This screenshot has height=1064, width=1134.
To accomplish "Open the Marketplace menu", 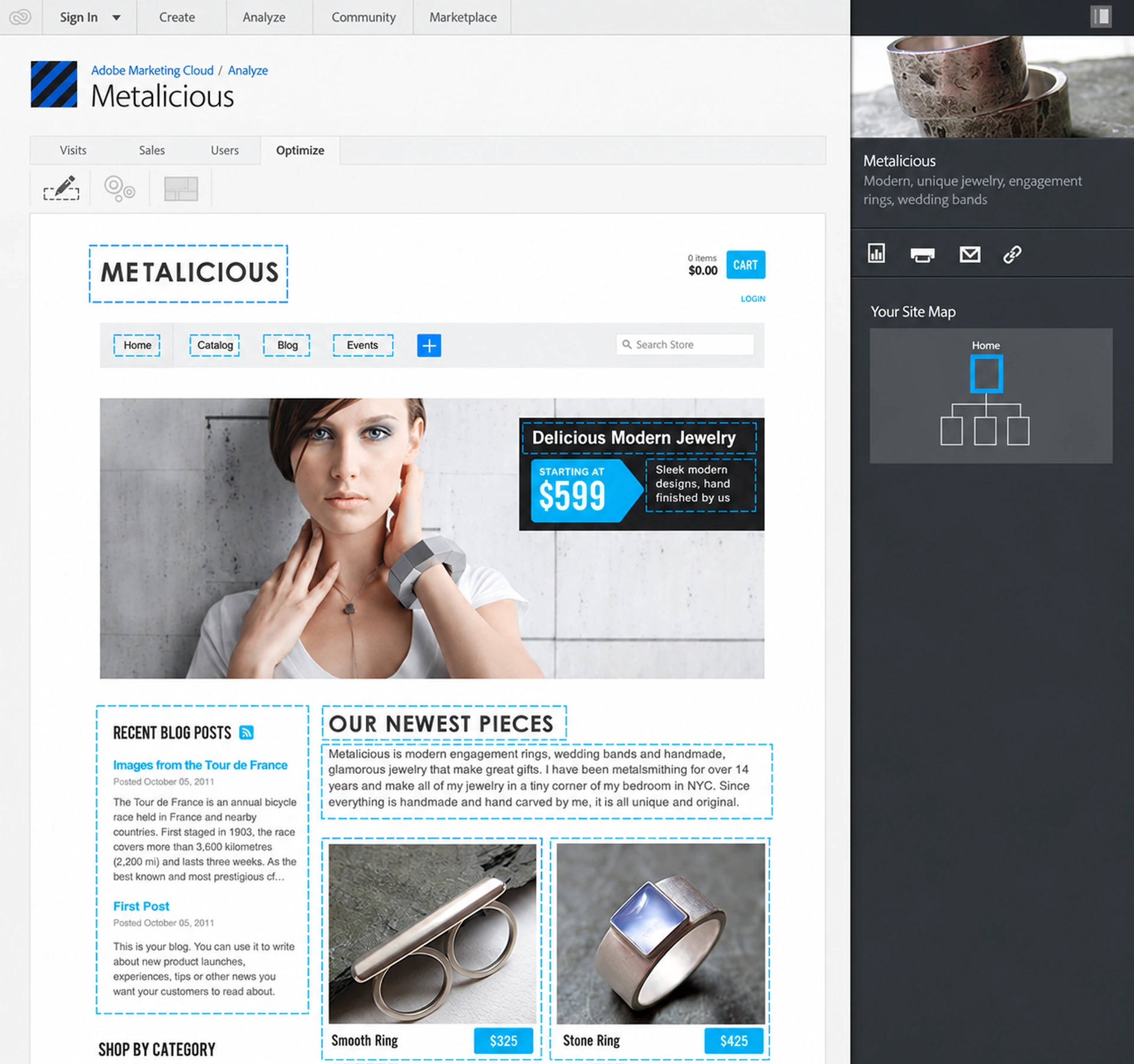I will [463, 17].
